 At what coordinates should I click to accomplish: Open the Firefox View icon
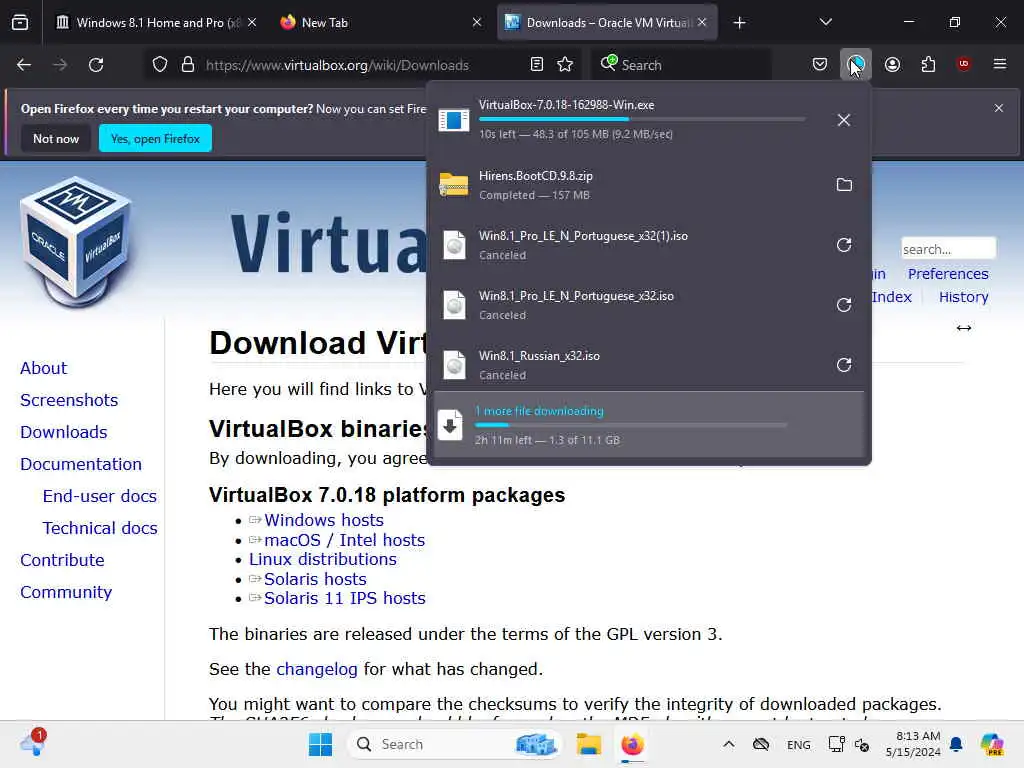[20, 22]
